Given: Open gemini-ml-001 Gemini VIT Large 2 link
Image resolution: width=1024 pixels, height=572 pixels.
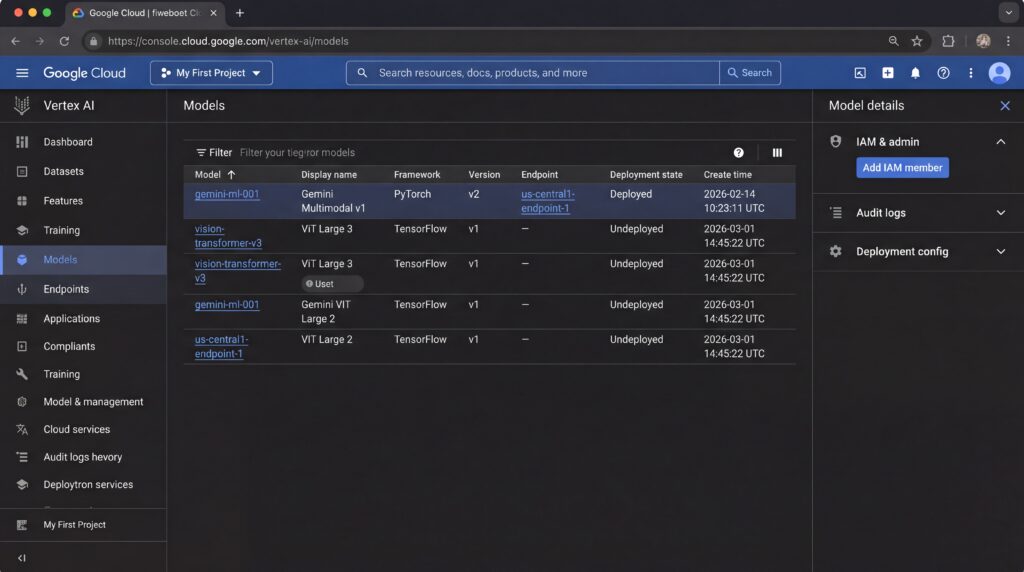Looking at the screenshot, I should coord(227,304).
